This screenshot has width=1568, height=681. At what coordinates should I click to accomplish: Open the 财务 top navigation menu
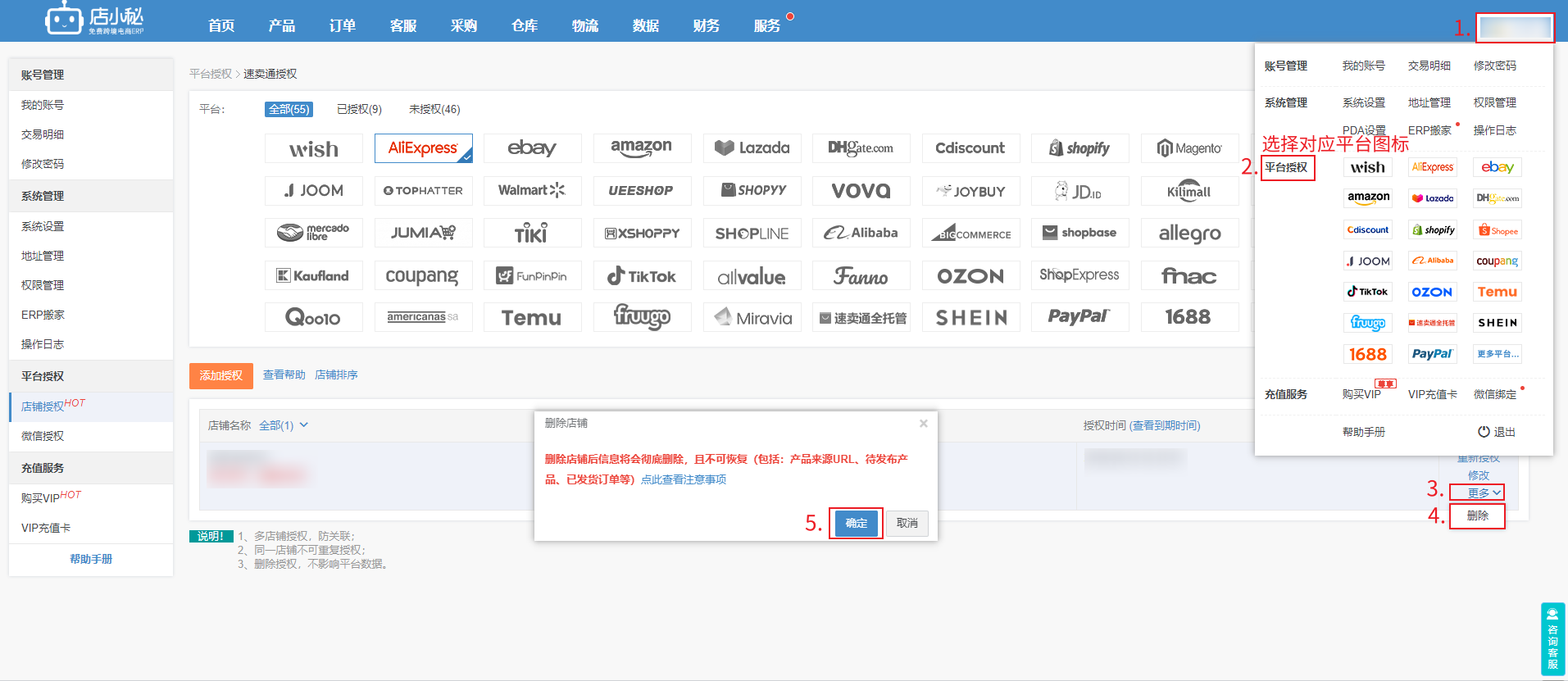707,25
